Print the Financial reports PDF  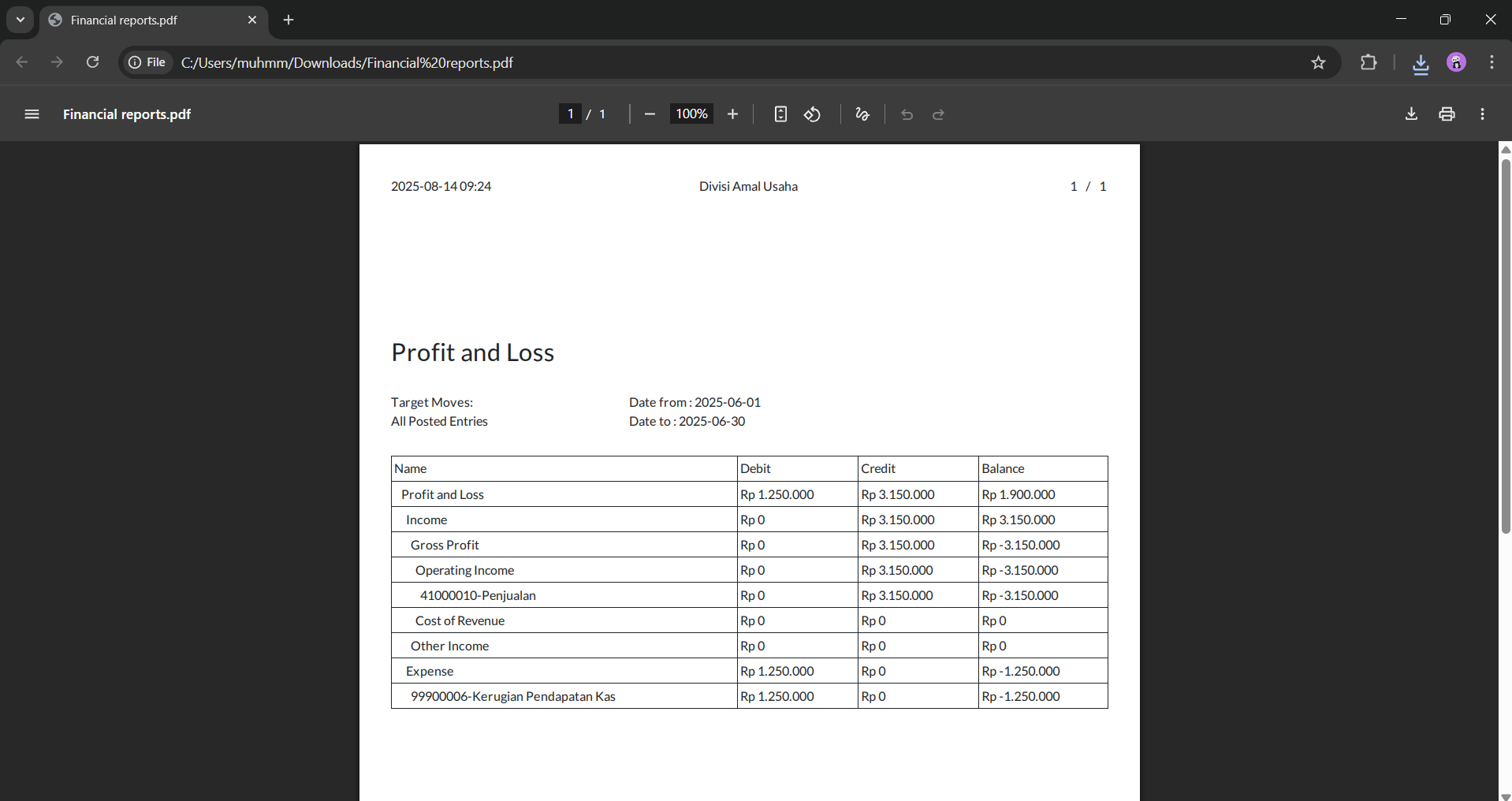pos(1447,114)
